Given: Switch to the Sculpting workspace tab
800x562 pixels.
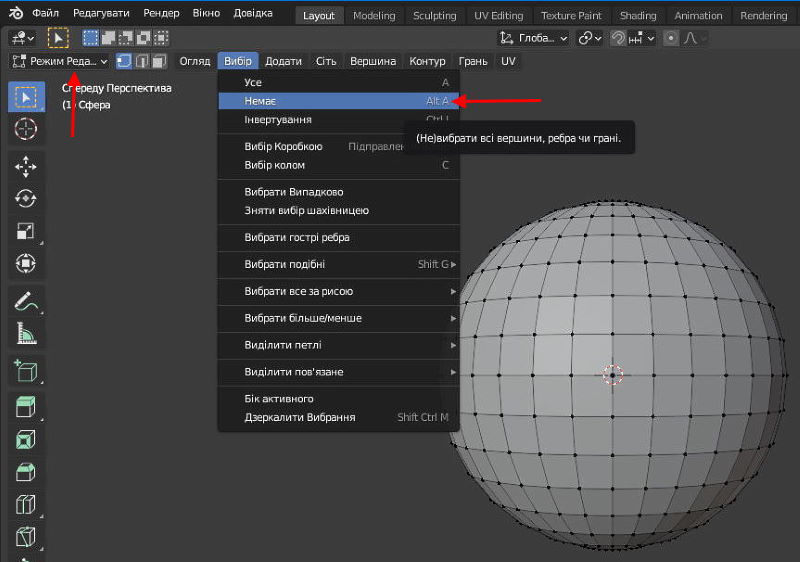Looking at the screenshot, I should point(435,16).
